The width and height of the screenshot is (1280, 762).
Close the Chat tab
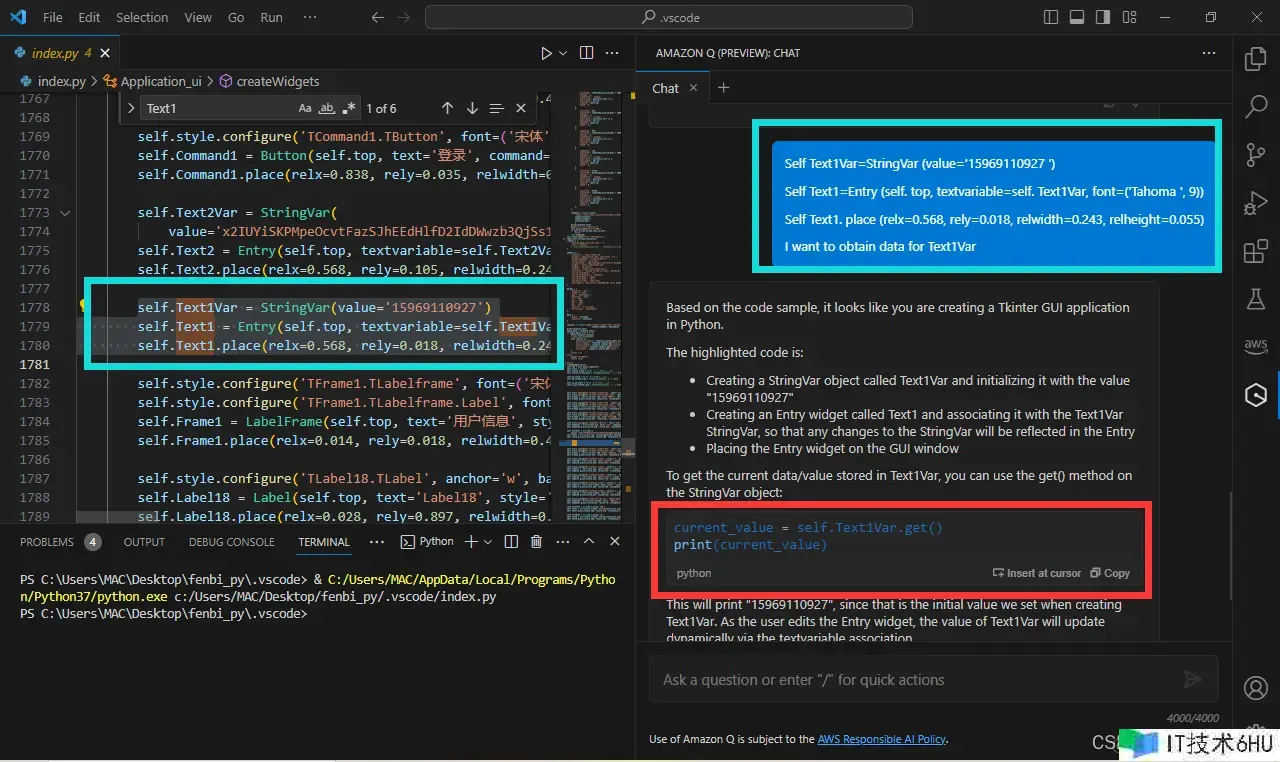pyautogui.click(x=694, y=88)
